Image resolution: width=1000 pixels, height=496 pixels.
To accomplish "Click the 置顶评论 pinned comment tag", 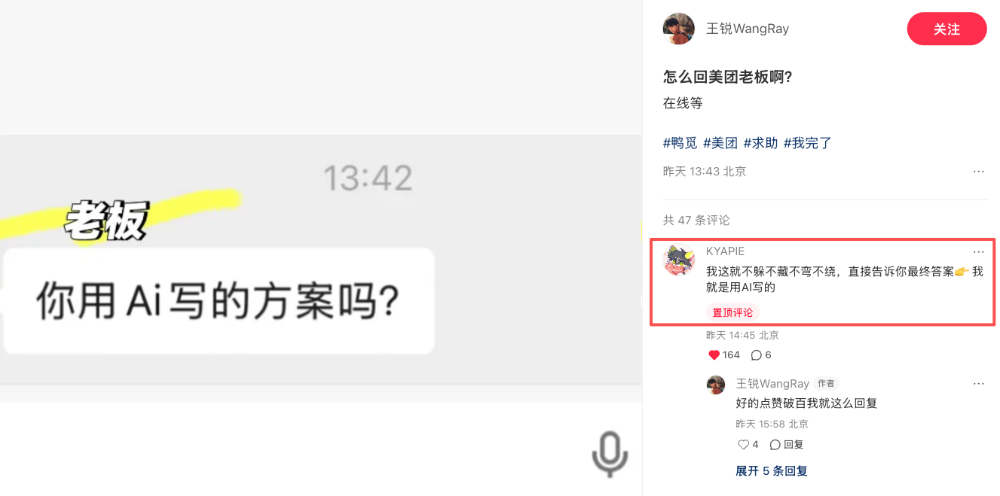I will click(733, 313).
